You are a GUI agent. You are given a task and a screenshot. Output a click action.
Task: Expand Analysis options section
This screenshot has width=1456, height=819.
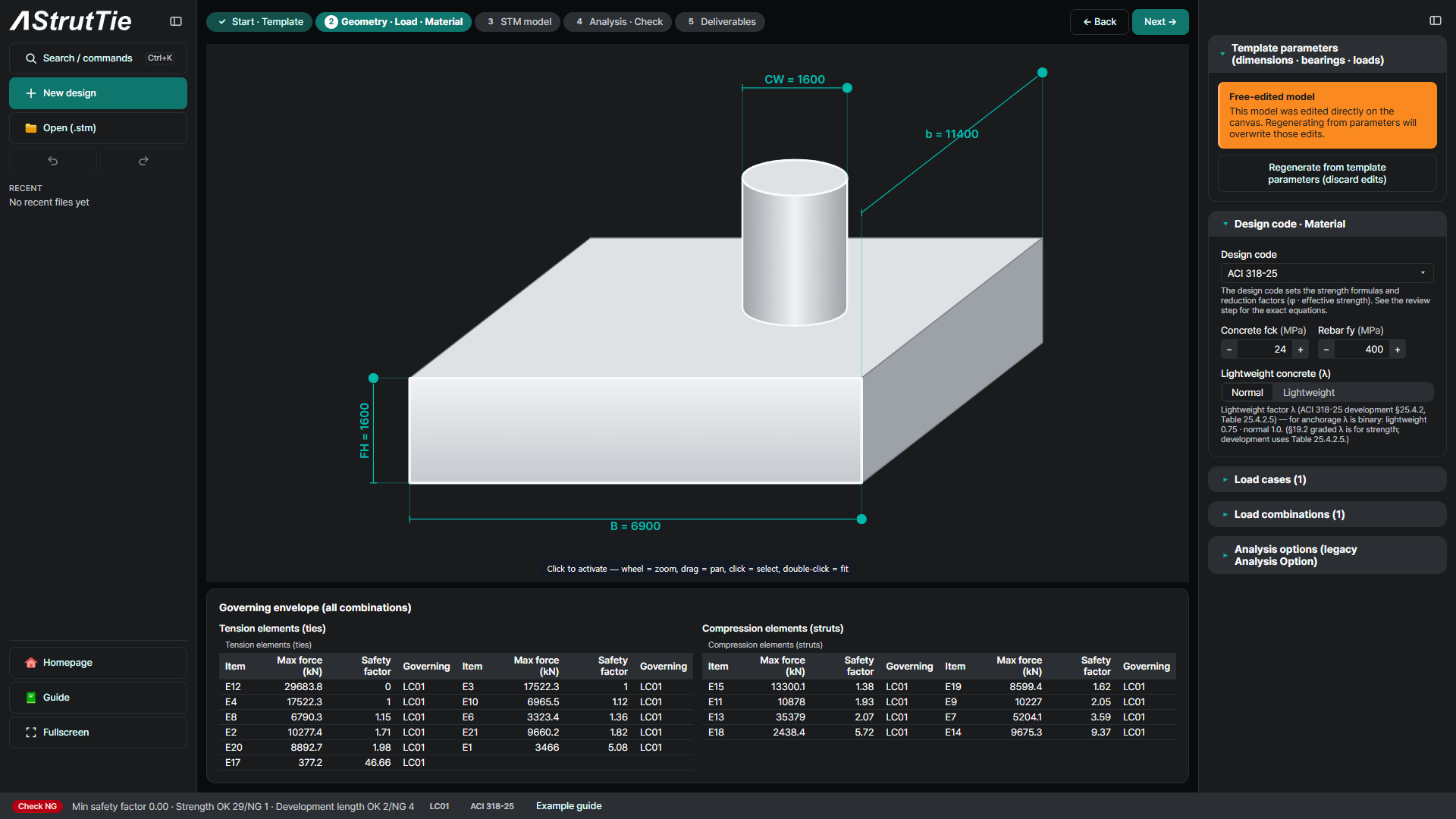[x=1327, y=555]
